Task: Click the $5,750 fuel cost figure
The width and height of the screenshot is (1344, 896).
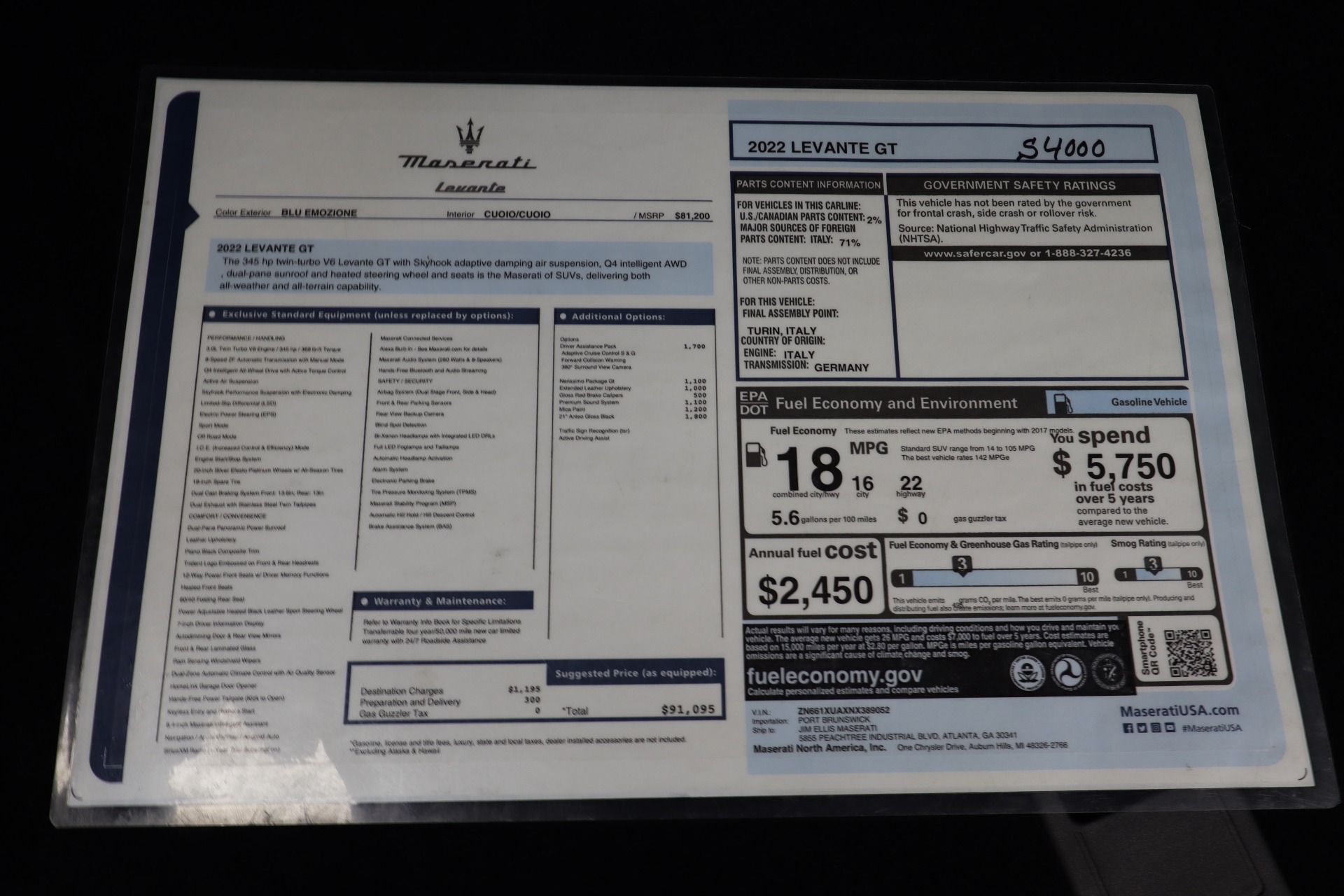Action: coord(1115,465)
